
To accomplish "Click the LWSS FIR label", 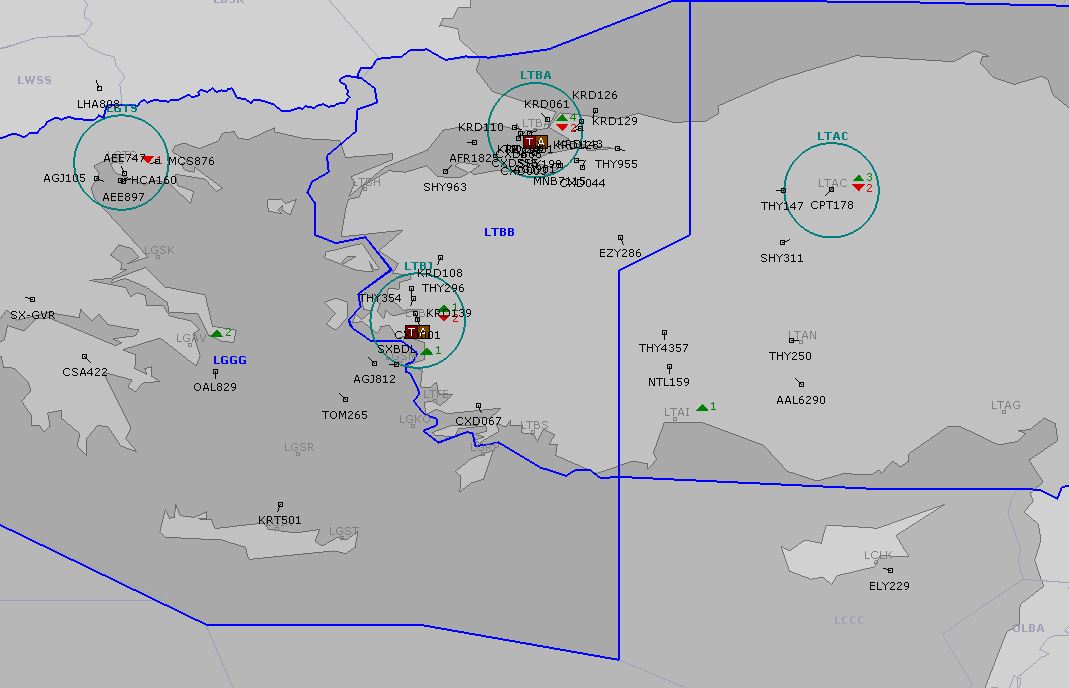I will pos(34,80).
